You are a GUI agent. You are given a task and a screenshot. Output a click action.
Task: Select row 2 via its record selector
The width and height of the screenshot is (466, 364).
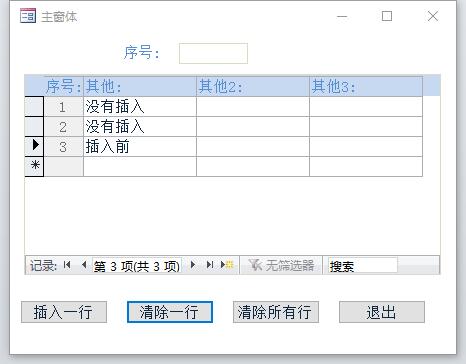[34, 126]
